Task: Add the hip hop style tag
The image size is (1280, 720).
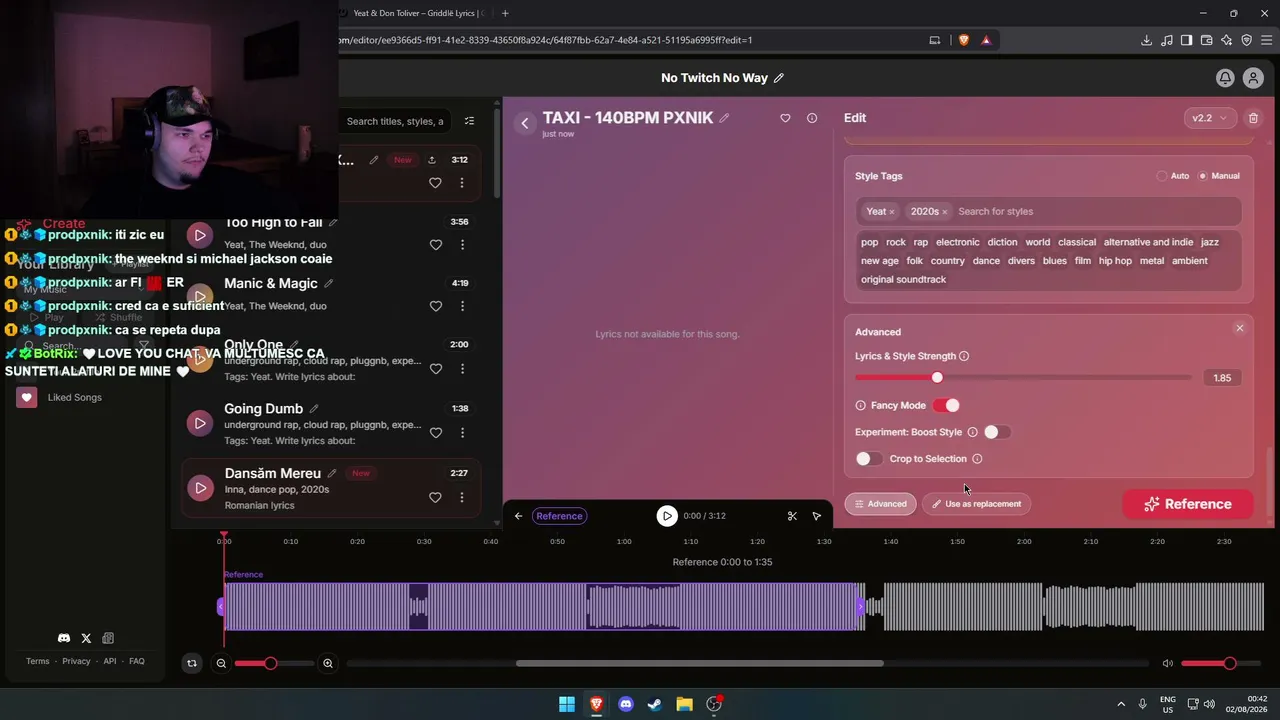Action: pos(1115,261)
